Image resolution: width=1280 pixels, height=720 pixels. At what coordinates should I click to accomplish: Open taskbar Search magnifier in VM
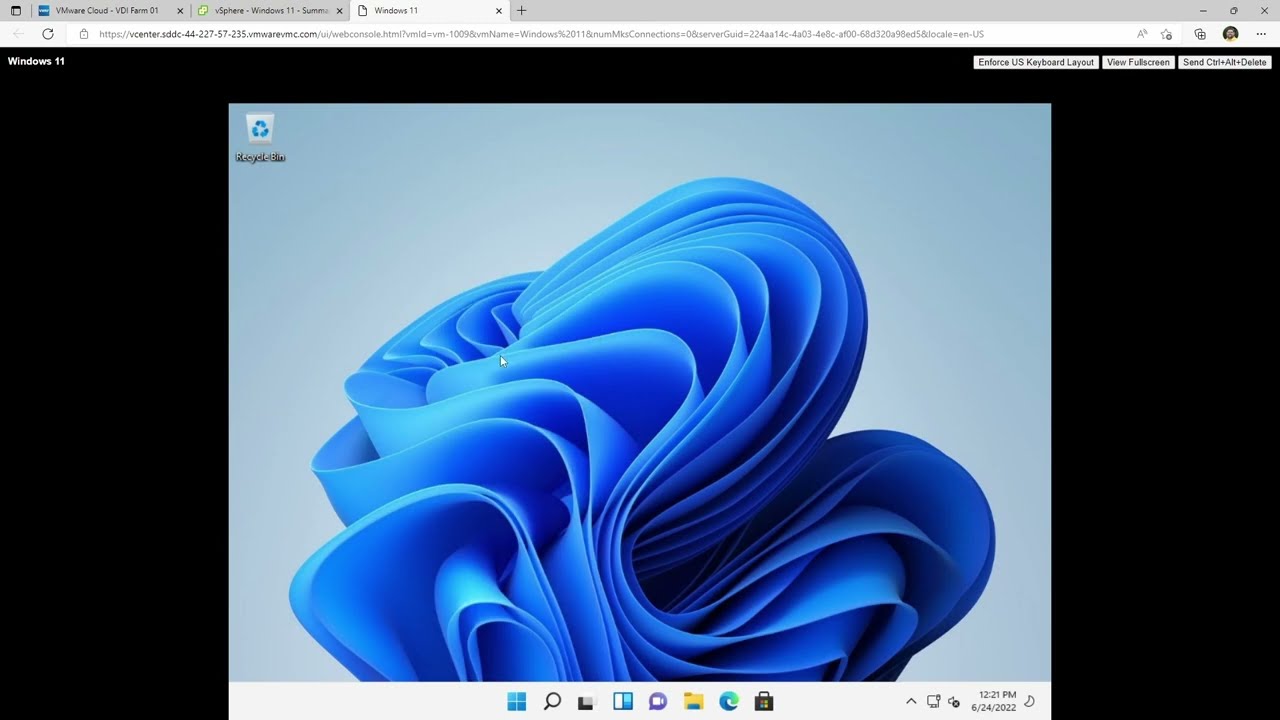click(552, 701)
